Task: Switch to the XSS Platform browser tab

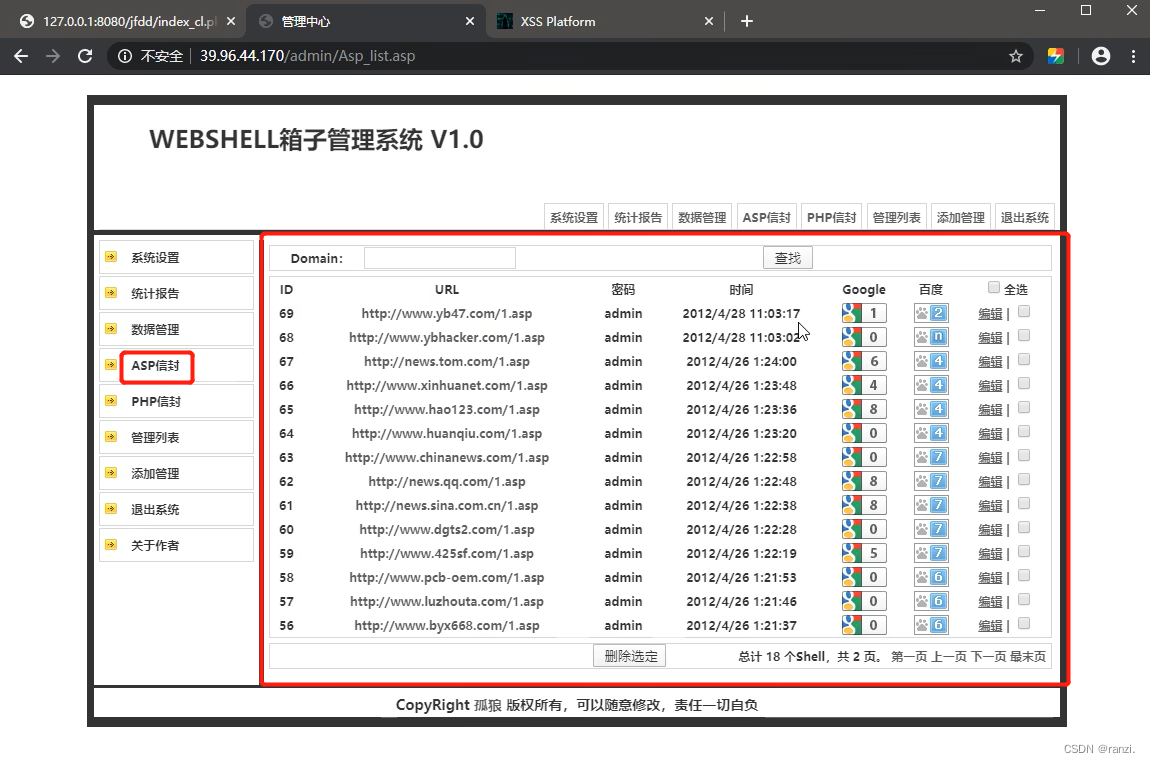Action: 606,21
